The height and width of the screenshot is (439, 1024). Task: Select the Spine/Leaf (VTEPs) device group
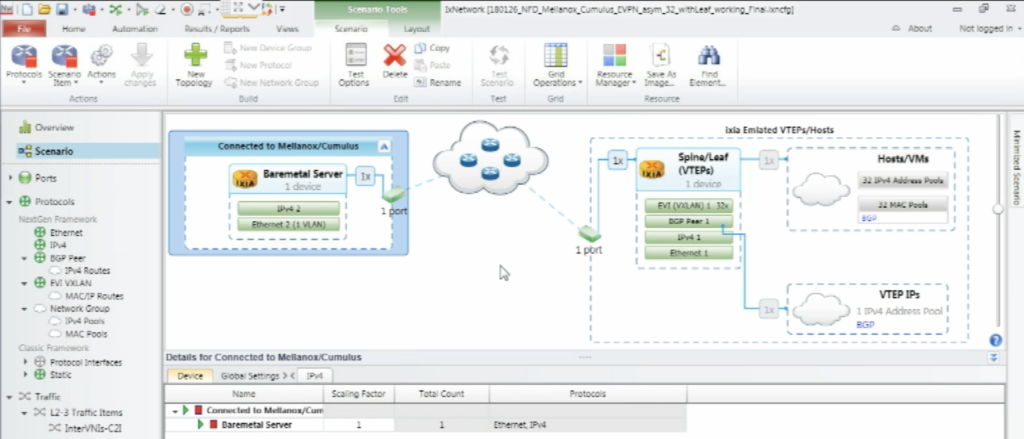[x=688, y=170]
